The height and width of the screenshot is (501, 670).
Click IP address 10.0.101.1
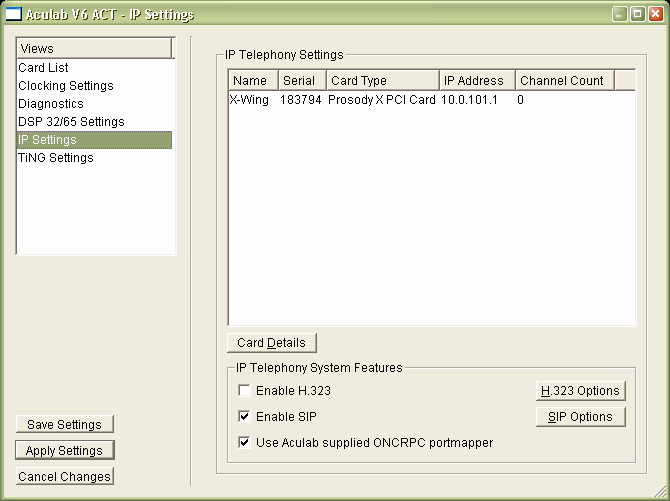(x=469, y=100)
